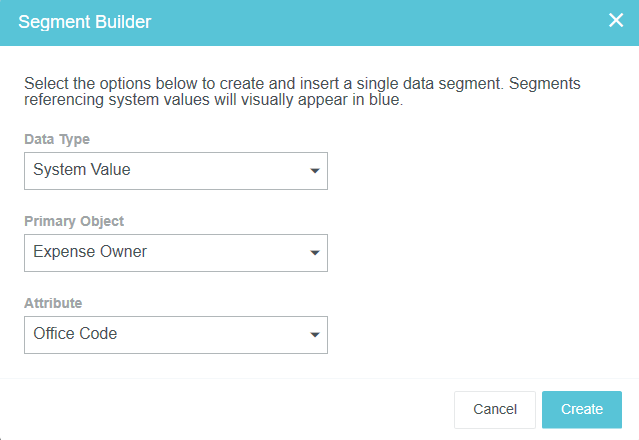Click the Segment Builder title text

[85, 21]
